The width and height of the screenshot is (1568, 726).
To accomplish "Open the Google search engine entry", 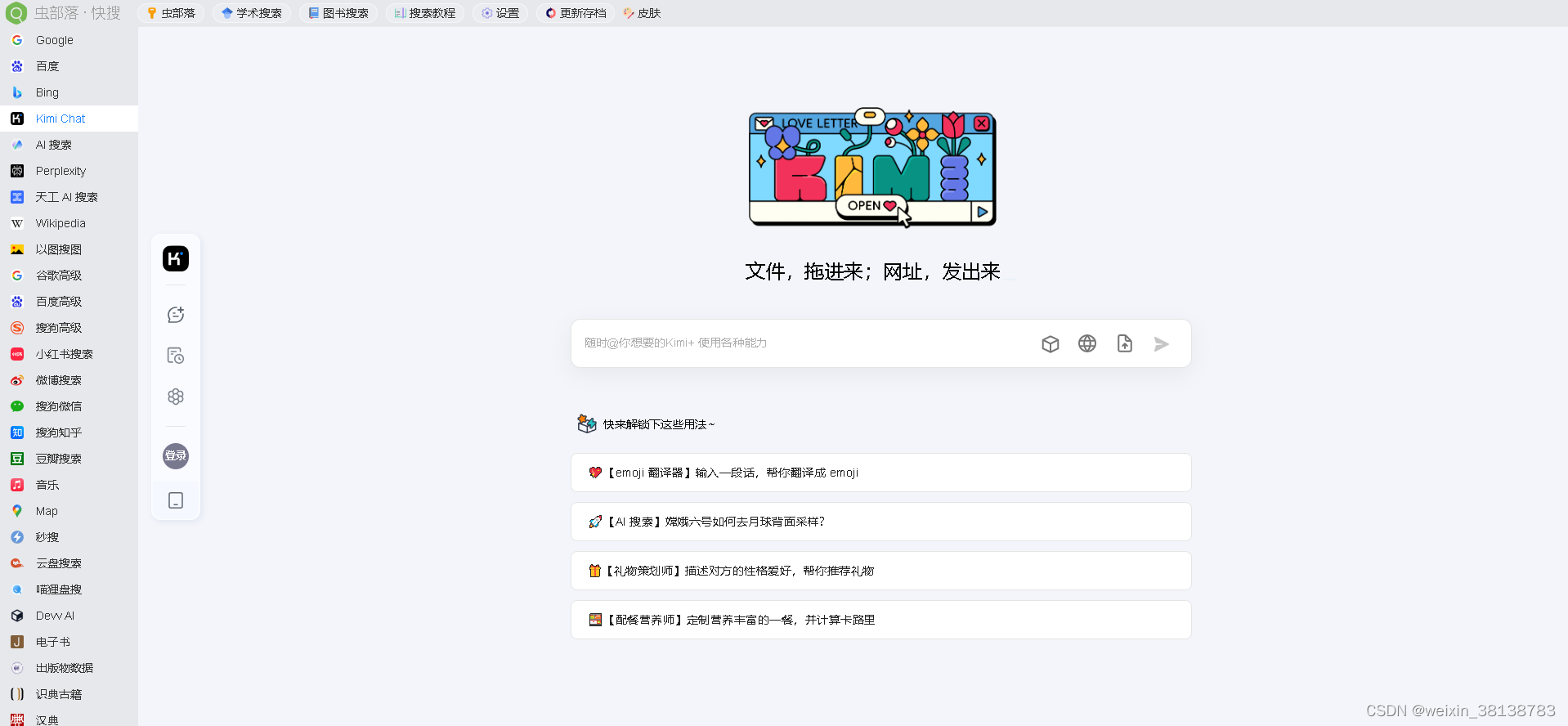I will (x=69, y=40).
